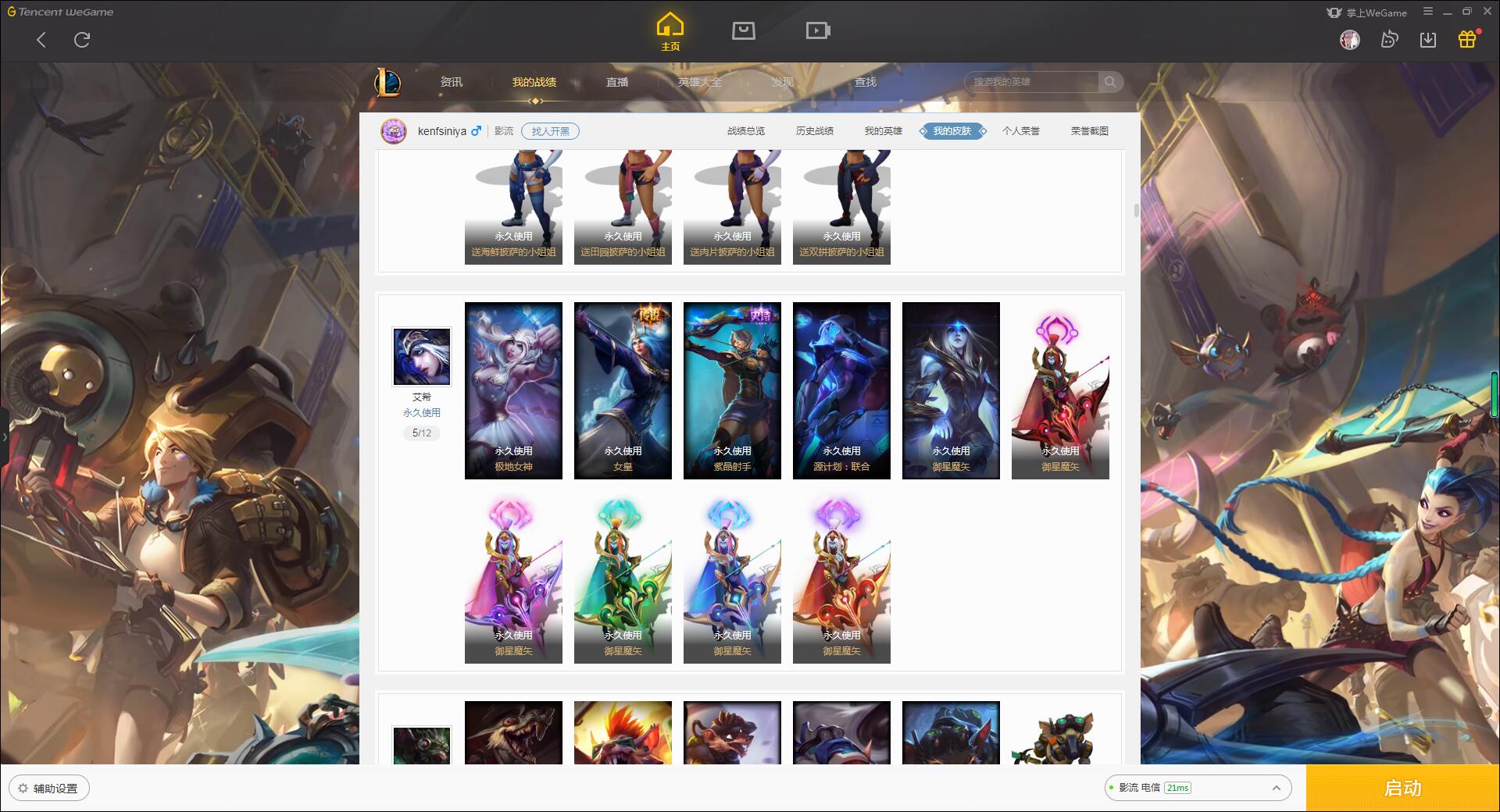
Task: Open the 女皇 skin card
Action: coord(623,390)
